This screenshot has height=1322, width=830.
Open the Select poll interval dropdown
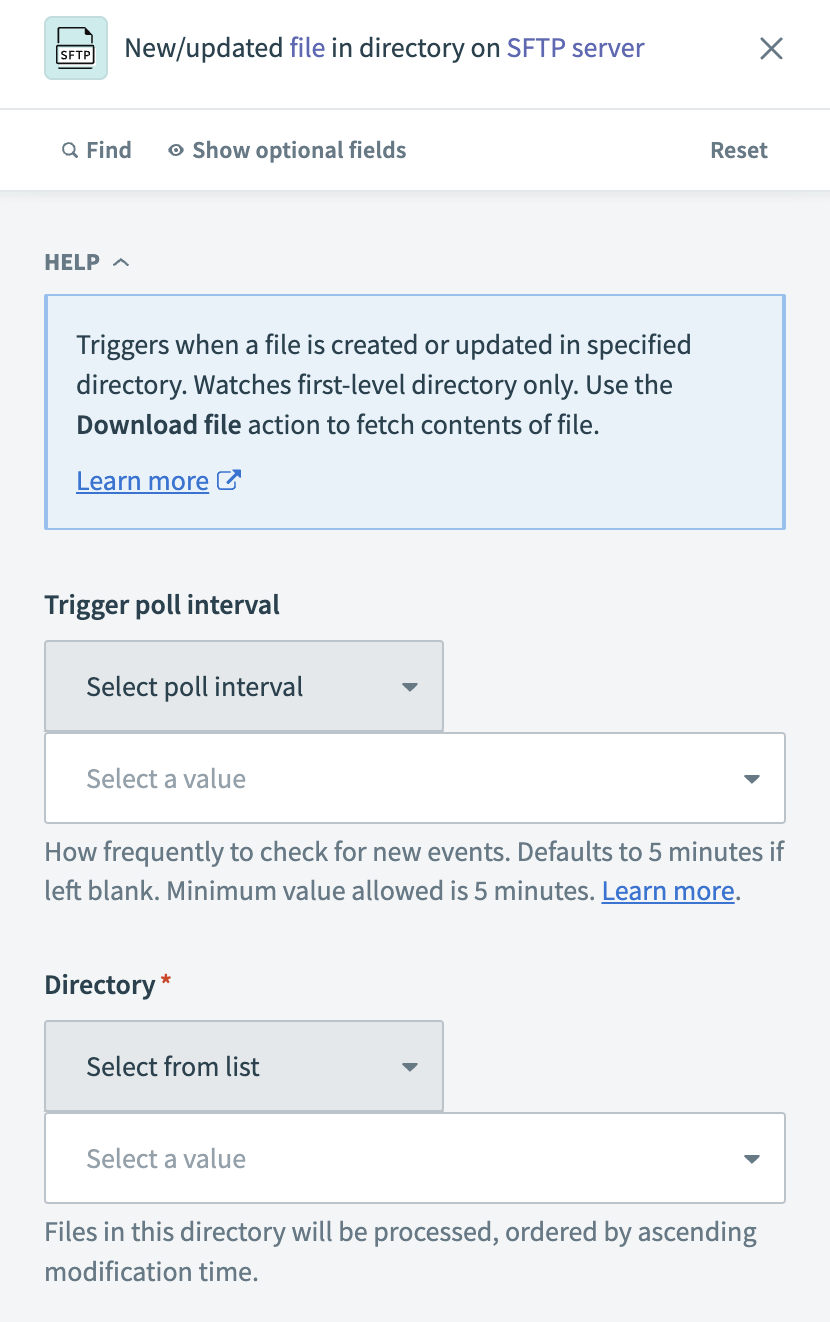click(x=243, y=686)
